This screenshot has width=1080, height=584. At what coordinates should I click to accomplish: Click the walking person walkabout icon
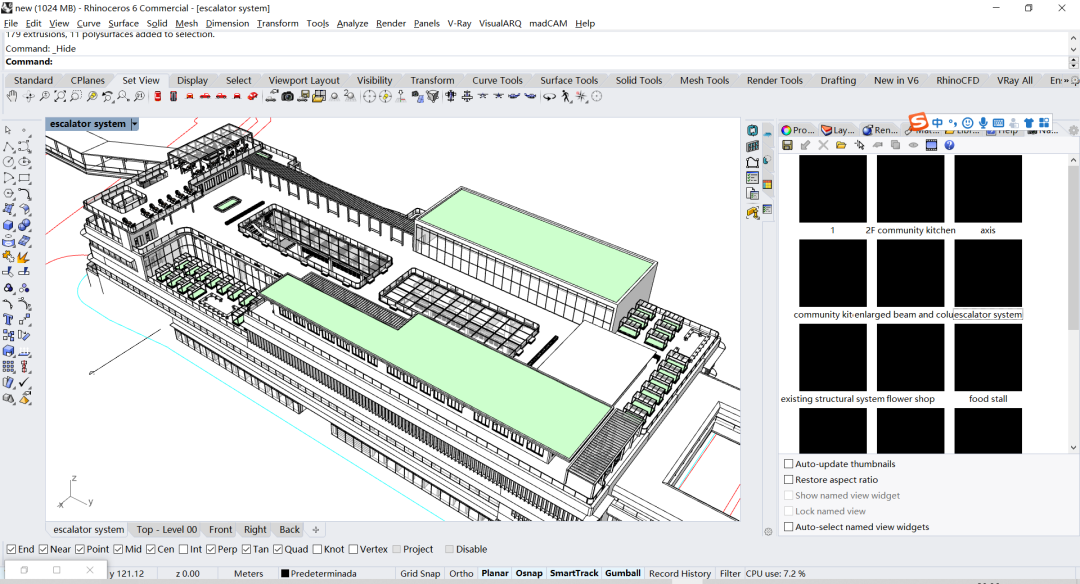(x=566, y=97)
